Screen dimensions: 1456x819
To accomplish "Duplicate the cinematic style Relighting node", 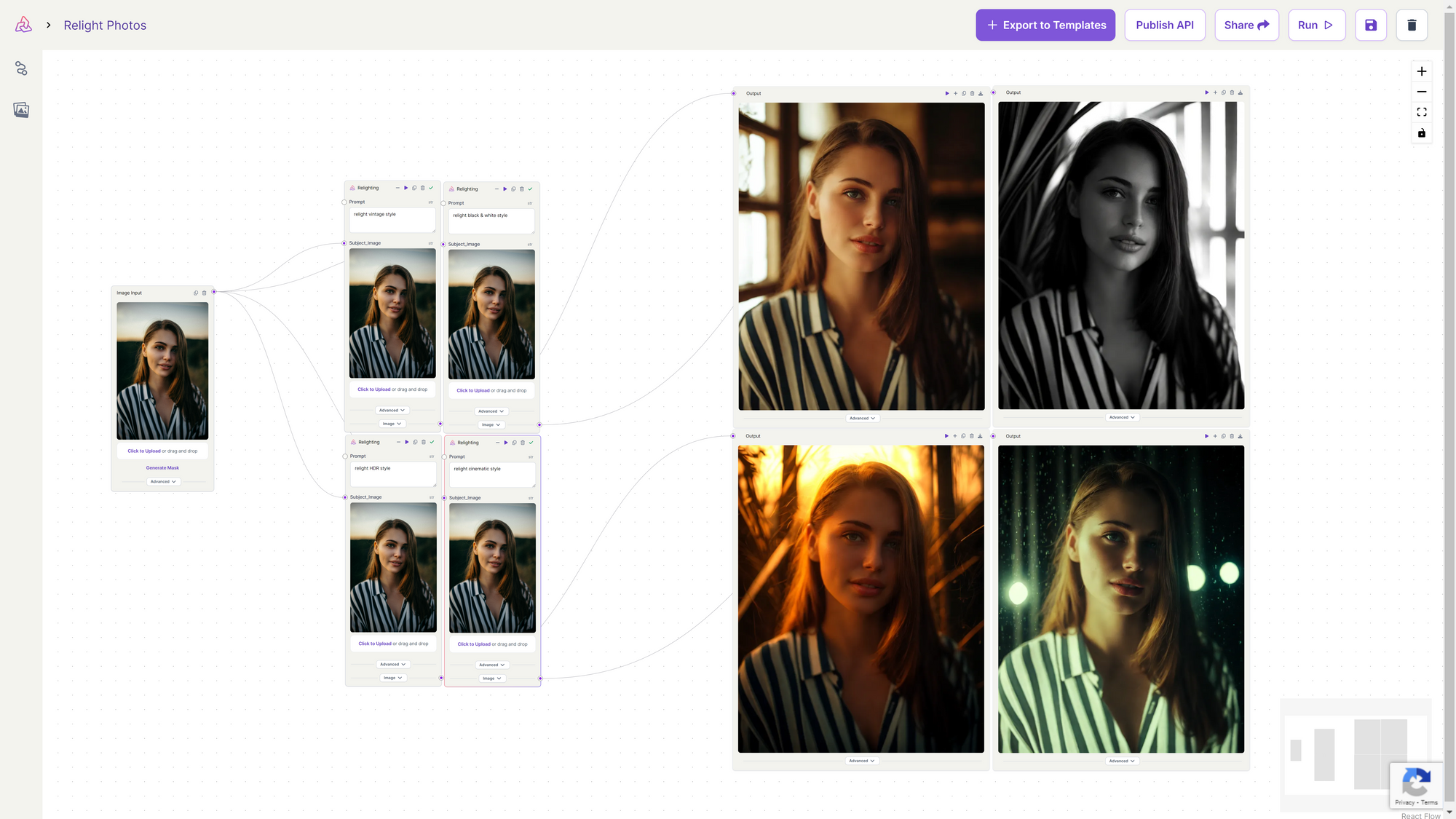I will [x=514, y=443].
